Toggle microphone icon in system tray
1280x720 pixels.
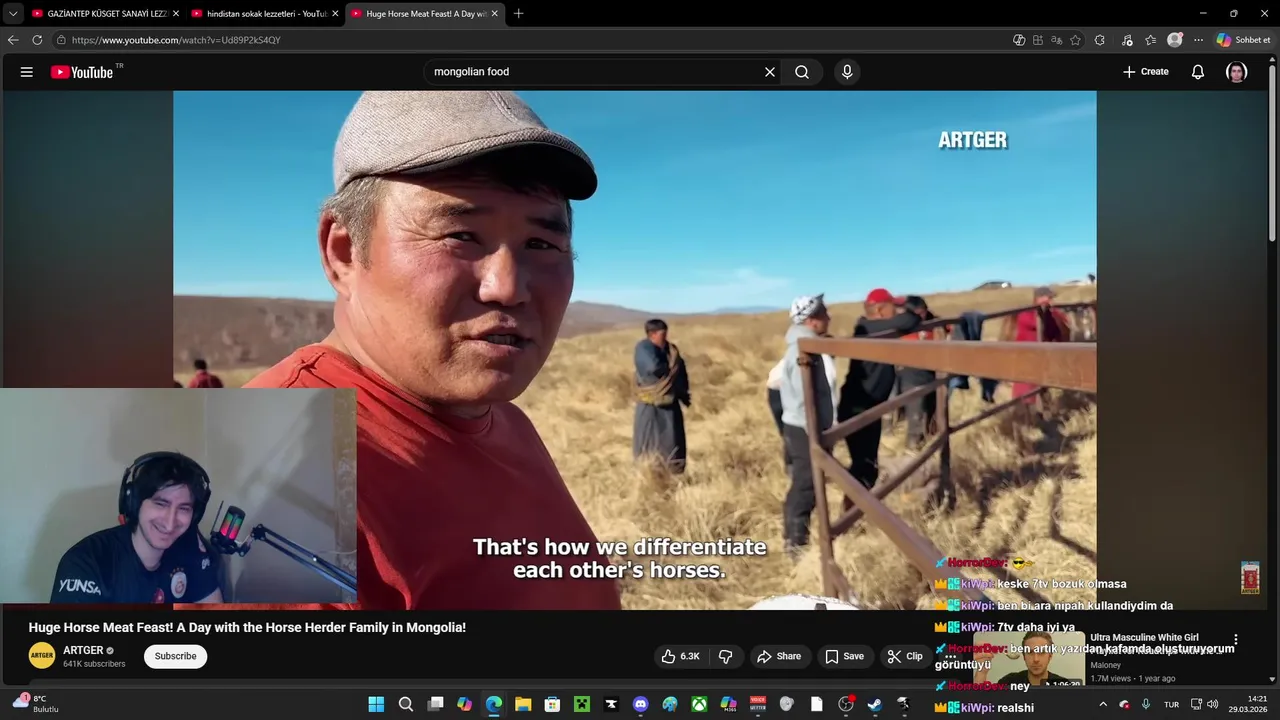point(1146,704)
